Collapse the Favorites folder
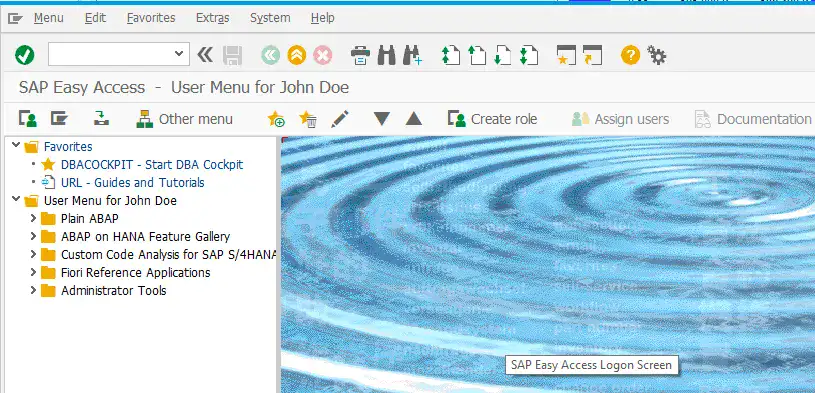The width and height of the screenshot is (815, 393). click(16, 146)
